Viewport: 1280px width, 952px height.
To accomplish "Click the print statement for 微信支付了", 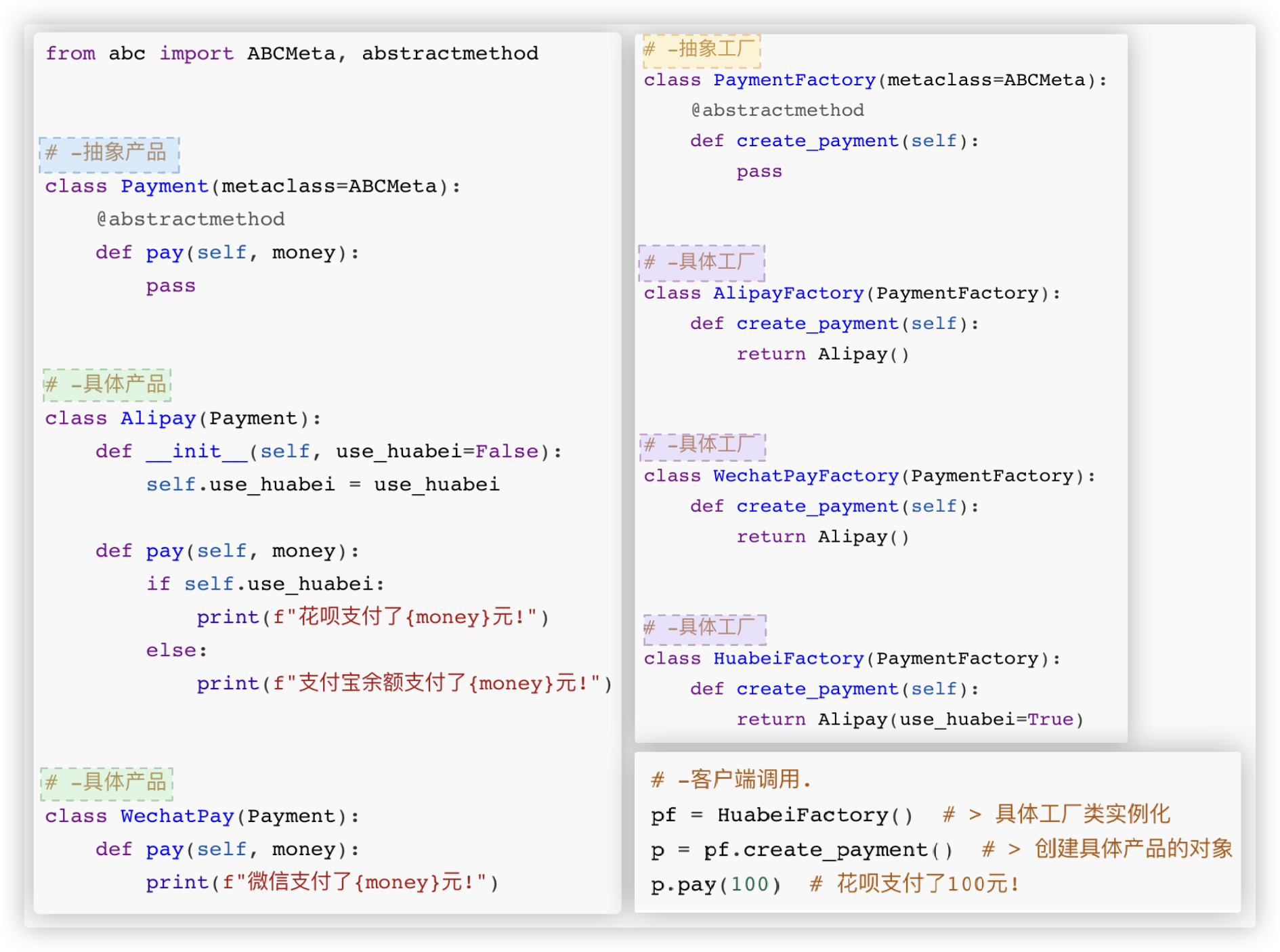I will click(322, 883).
